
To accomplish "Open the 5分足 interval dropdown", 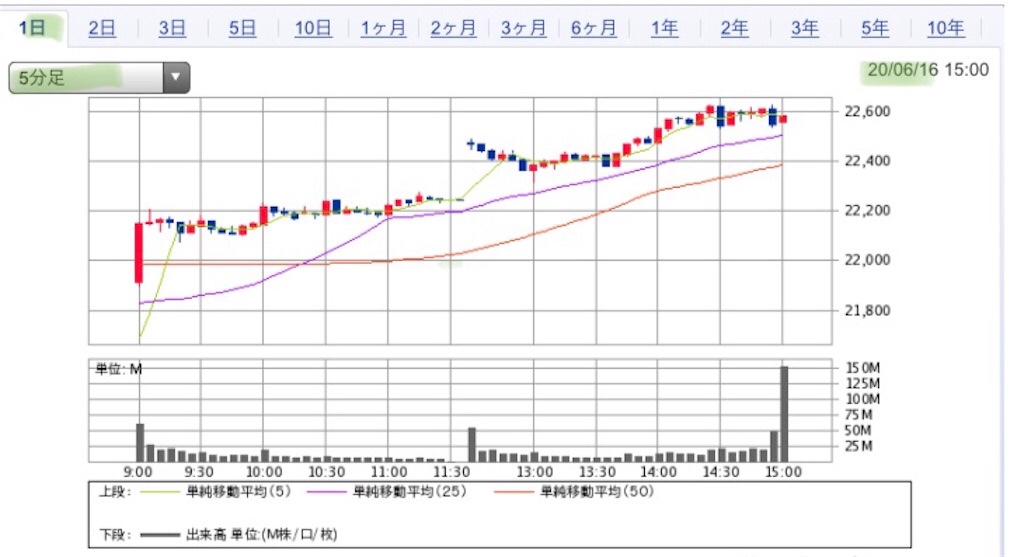I will [99, 78].
